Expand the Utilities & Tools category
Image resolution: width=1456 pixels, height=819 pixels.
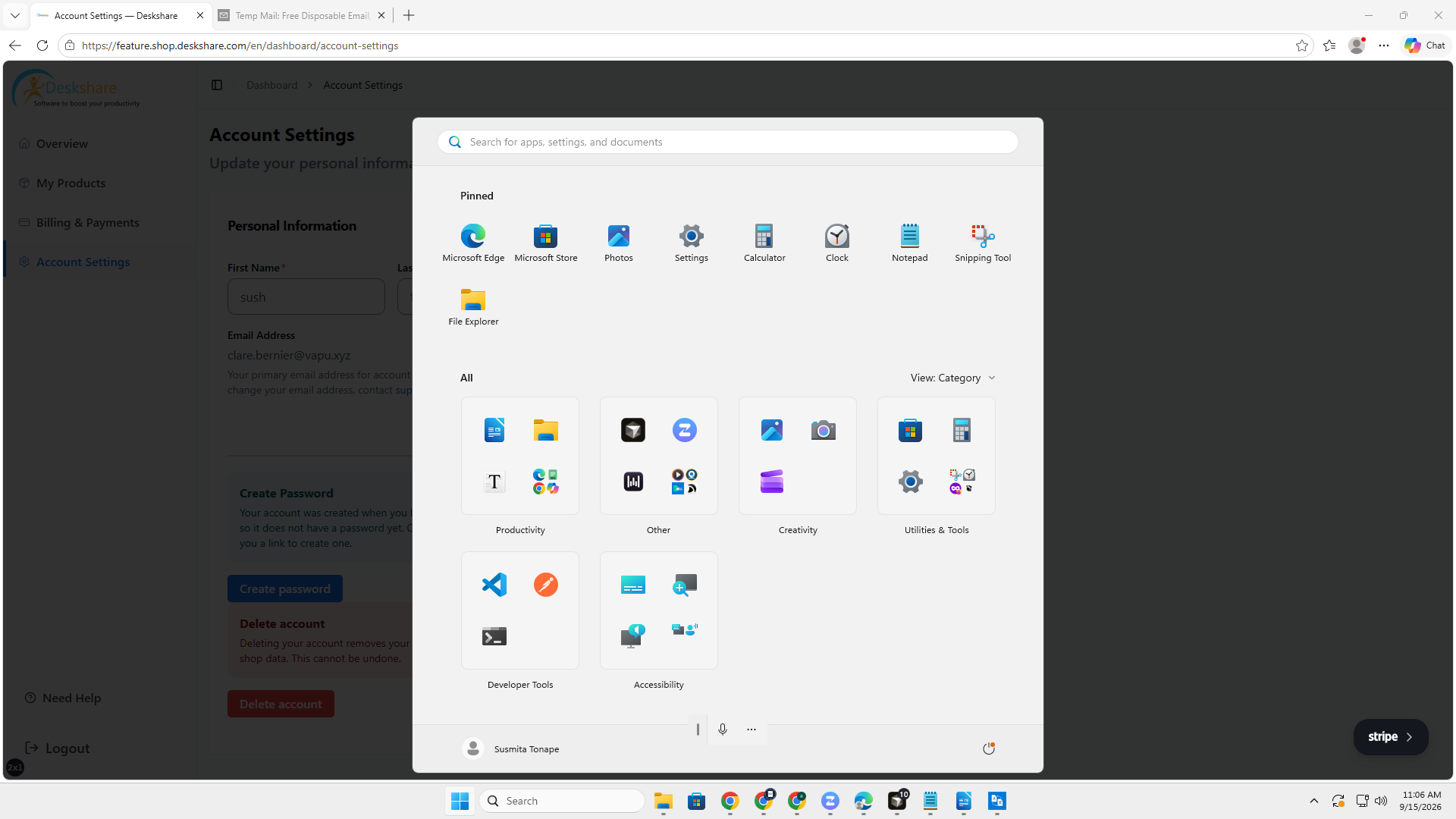(963, 482)
